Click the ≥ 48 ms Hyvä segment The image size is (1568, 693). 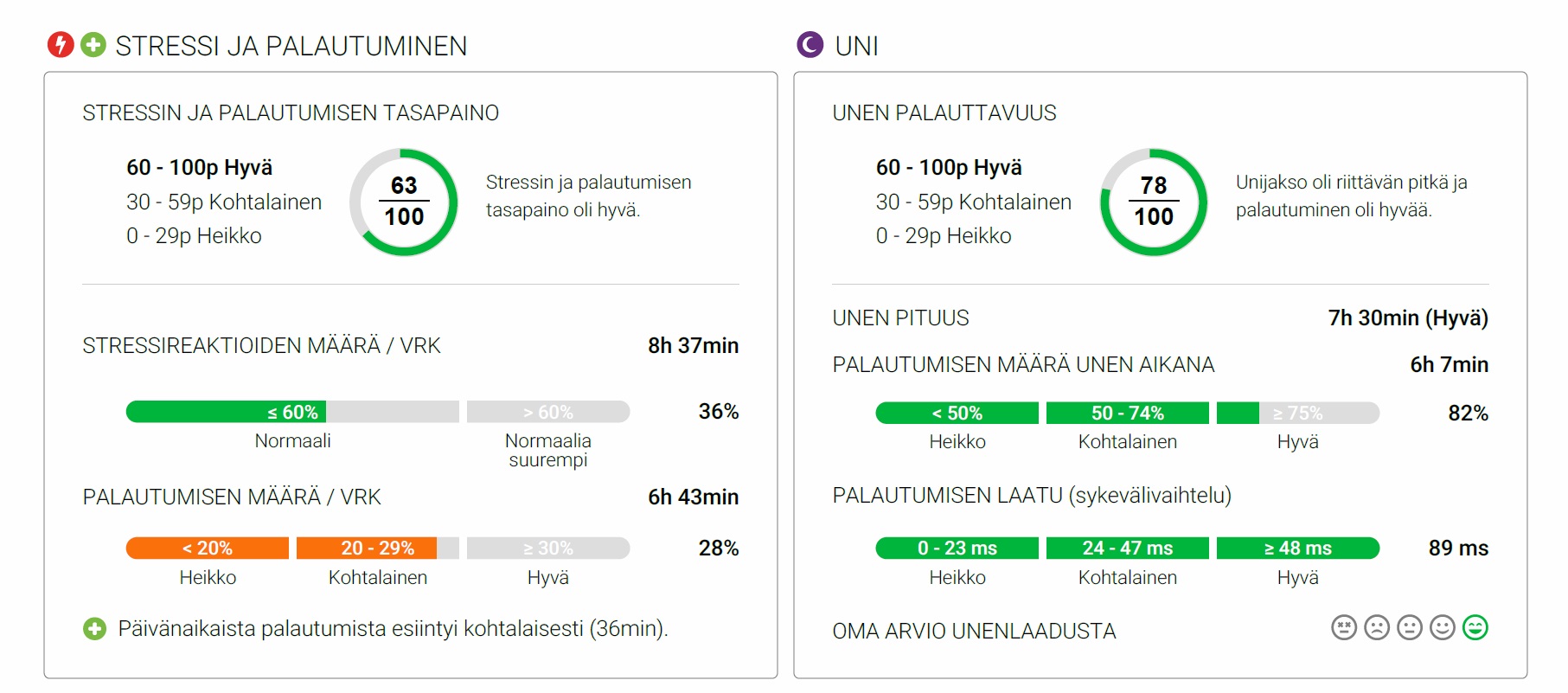point(1298,549)
